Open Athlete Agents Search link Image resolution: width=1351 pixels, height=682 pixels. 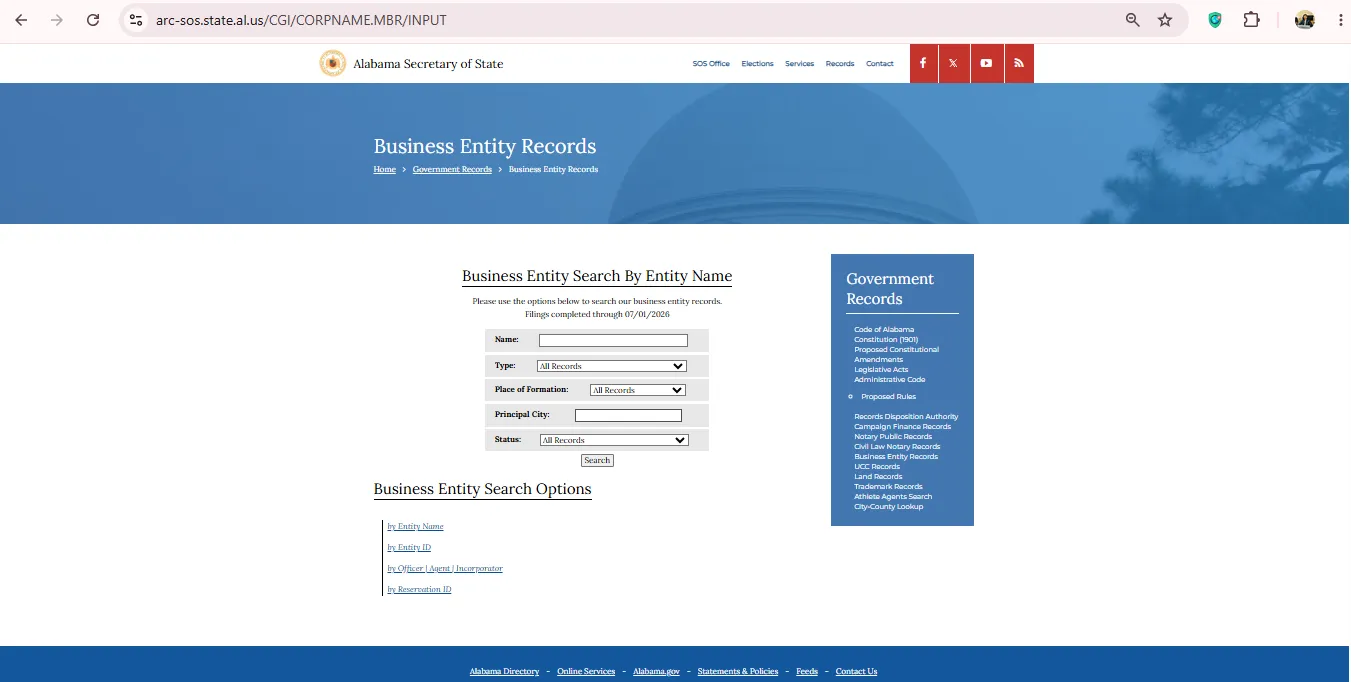click(893, 497)
